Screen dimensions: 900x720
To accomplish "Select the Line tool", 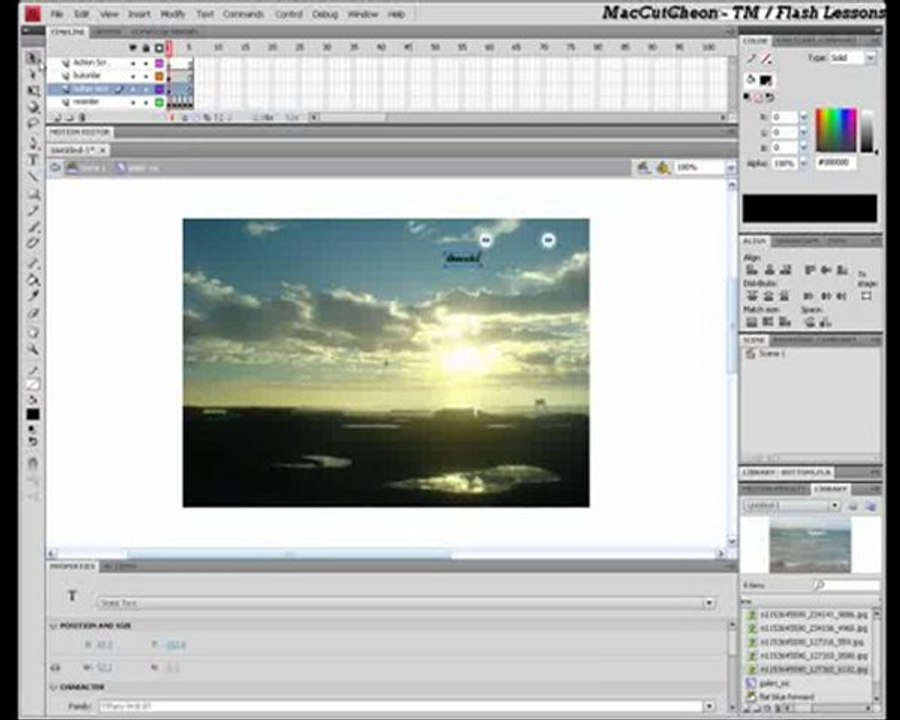I will point(33,176).
